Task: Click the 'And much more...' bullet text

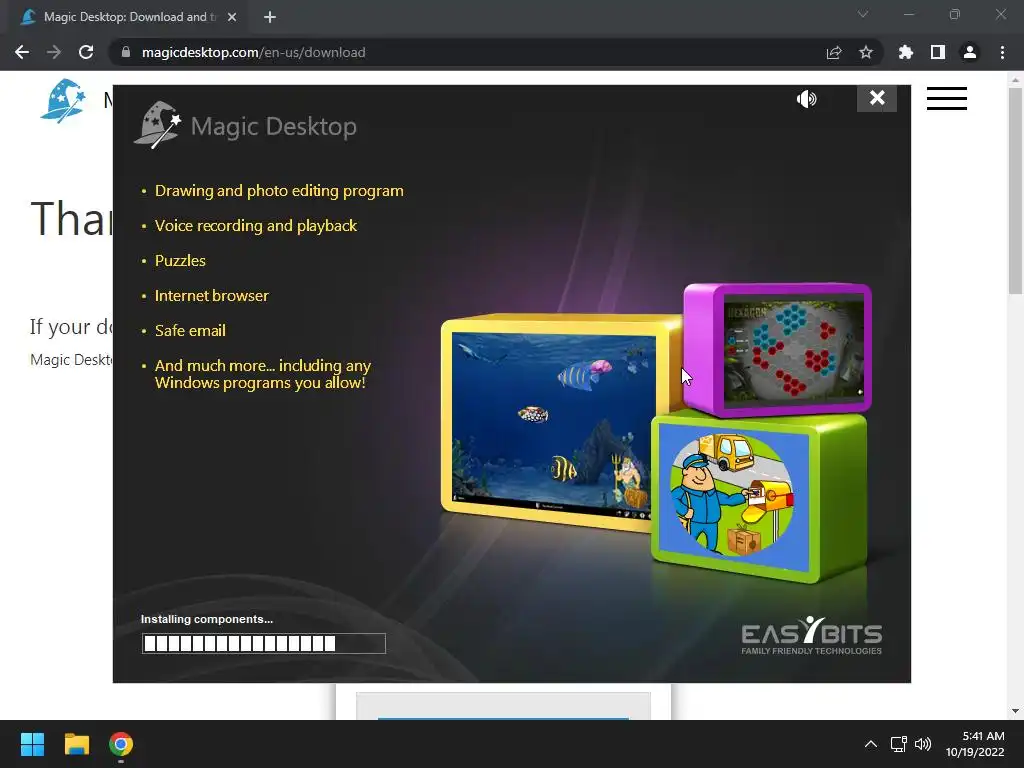Action: click(263, 374)
